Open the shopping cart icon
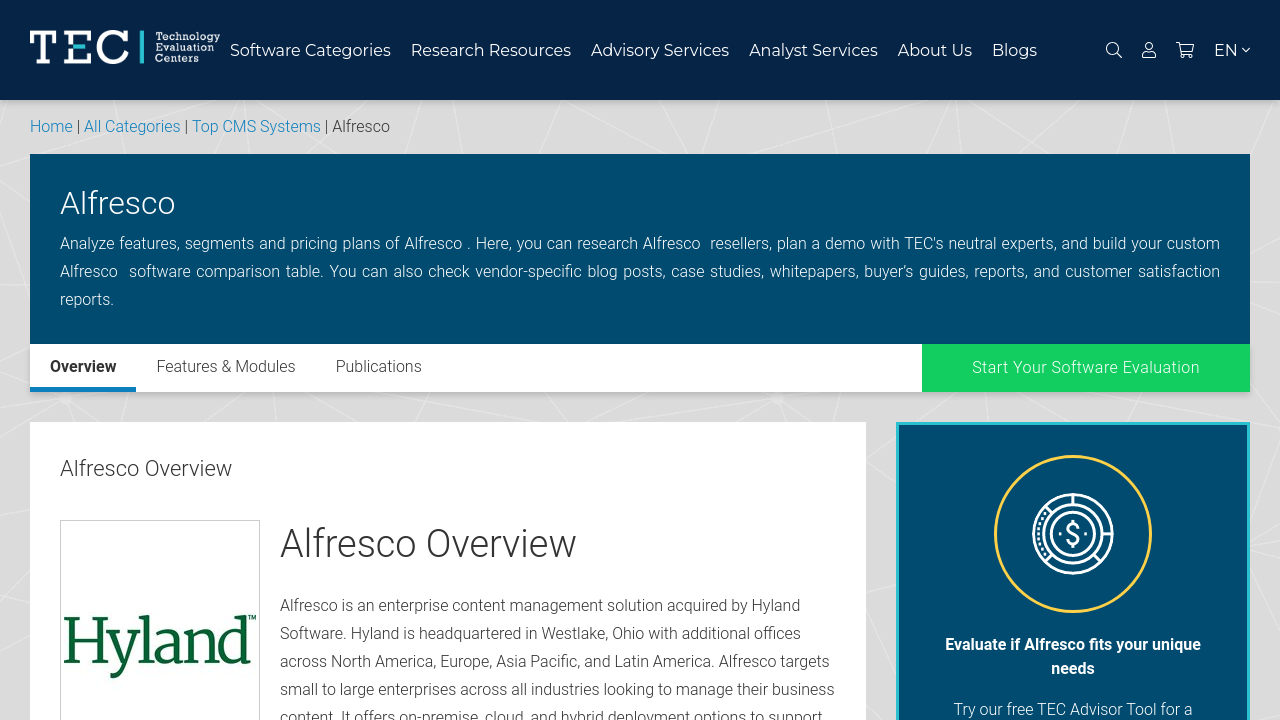This screenshot has height=720, width=1280. click(1185, 50)
